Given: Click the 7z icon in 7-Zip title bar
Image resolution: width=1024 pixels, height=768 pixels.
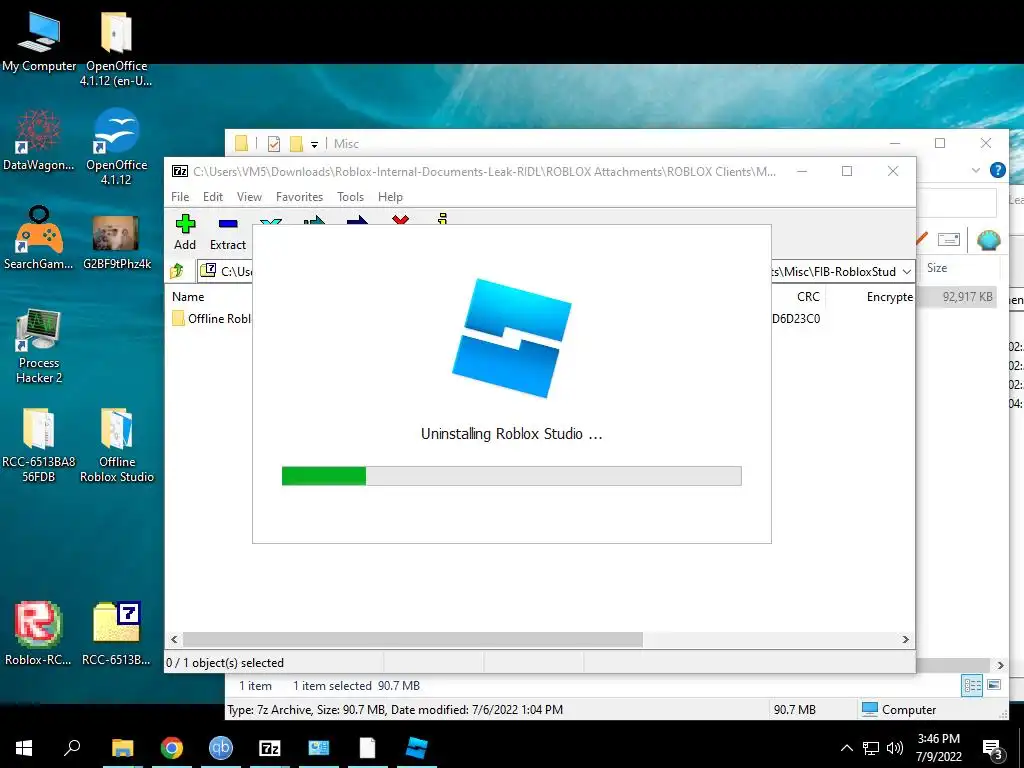Looking at the screenshot, I should pos(180,172).
